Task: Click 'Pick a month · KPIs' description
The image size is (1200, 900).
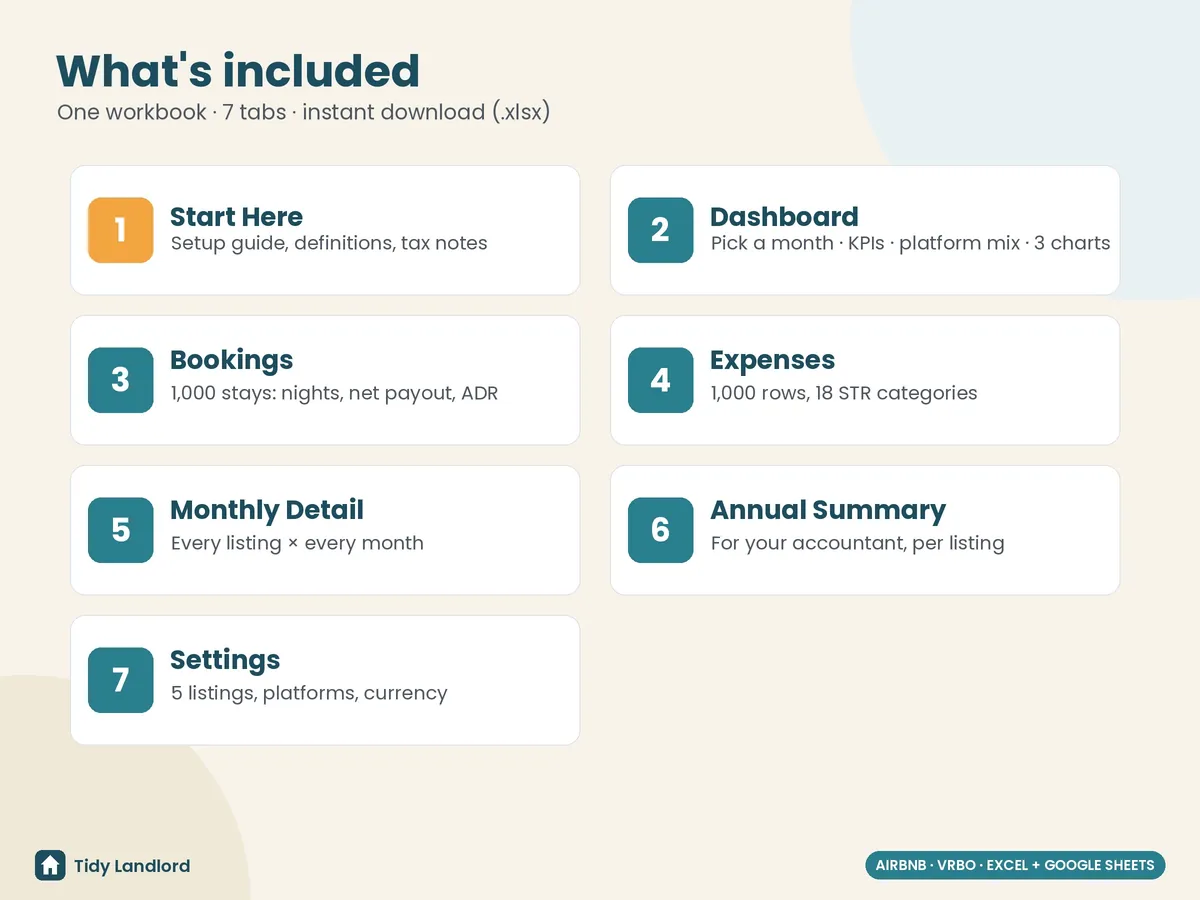Action: (910, 243)
